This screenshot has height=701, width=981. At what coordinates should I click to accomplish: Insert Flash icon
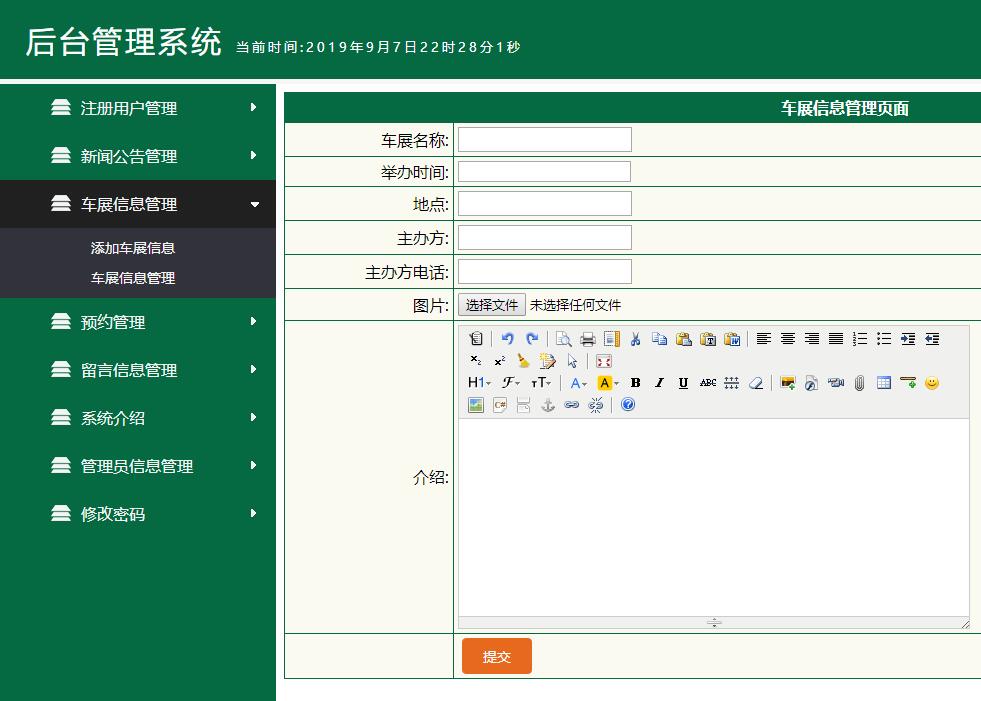[811, 383]
